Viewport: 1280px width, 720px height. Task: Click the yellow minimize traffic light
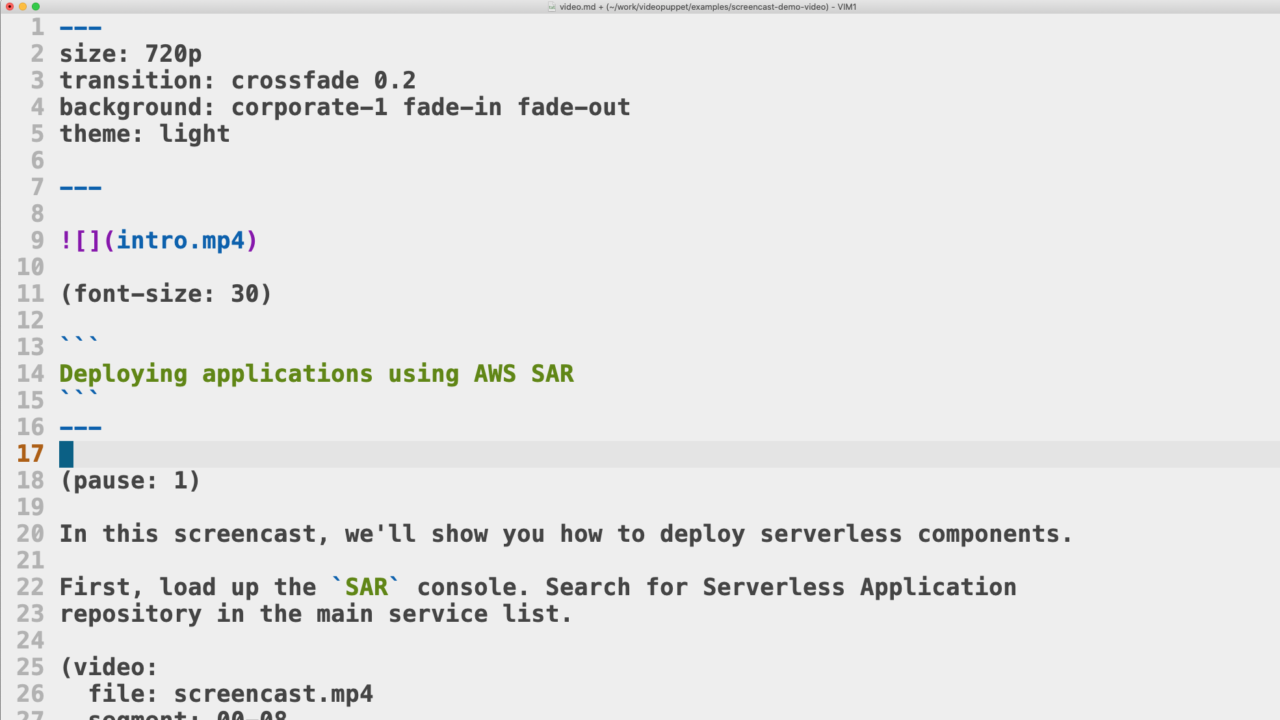(22, 7)
